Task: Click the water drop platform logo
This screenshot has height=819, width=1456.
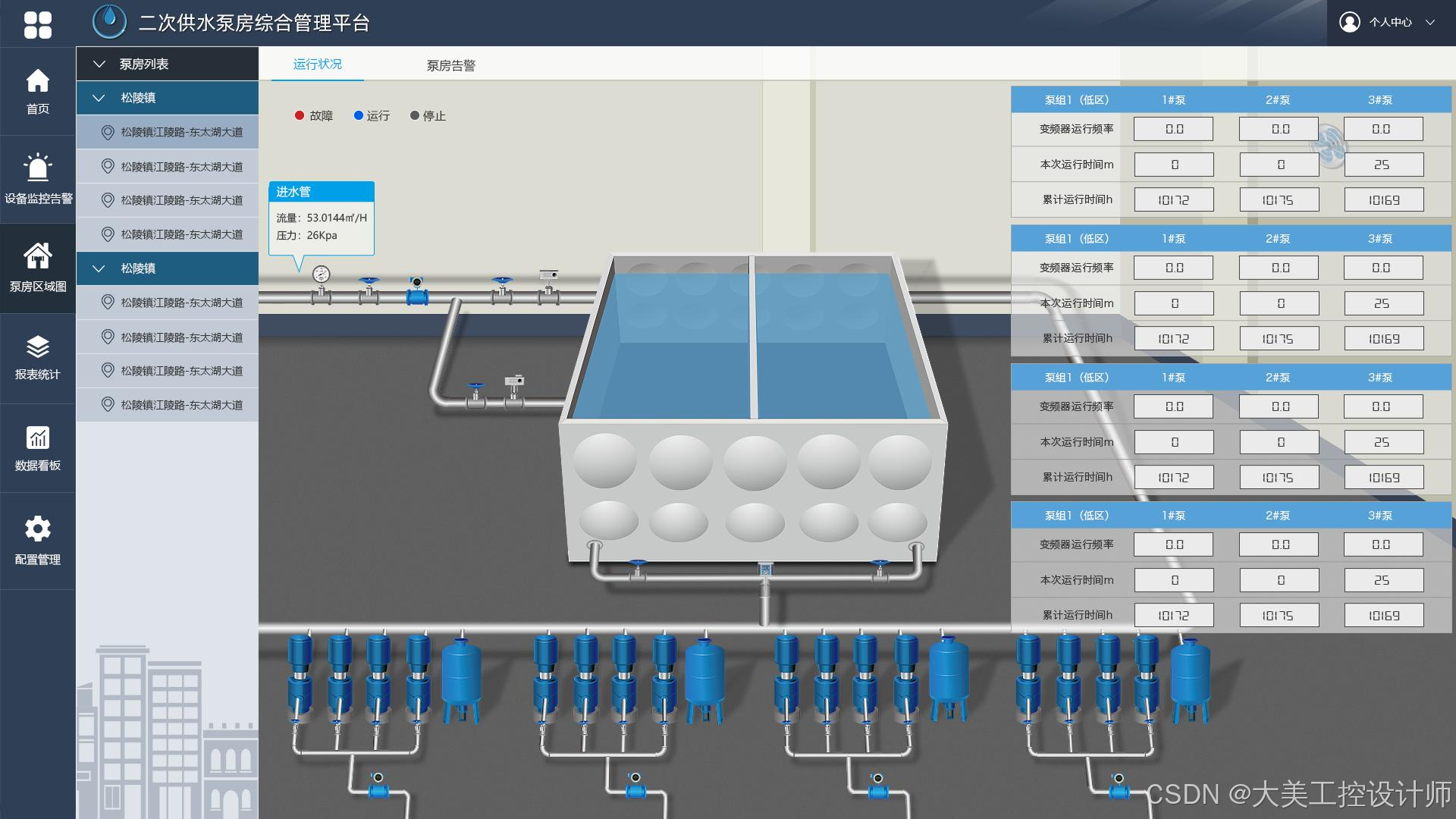Action: [109, 22]
